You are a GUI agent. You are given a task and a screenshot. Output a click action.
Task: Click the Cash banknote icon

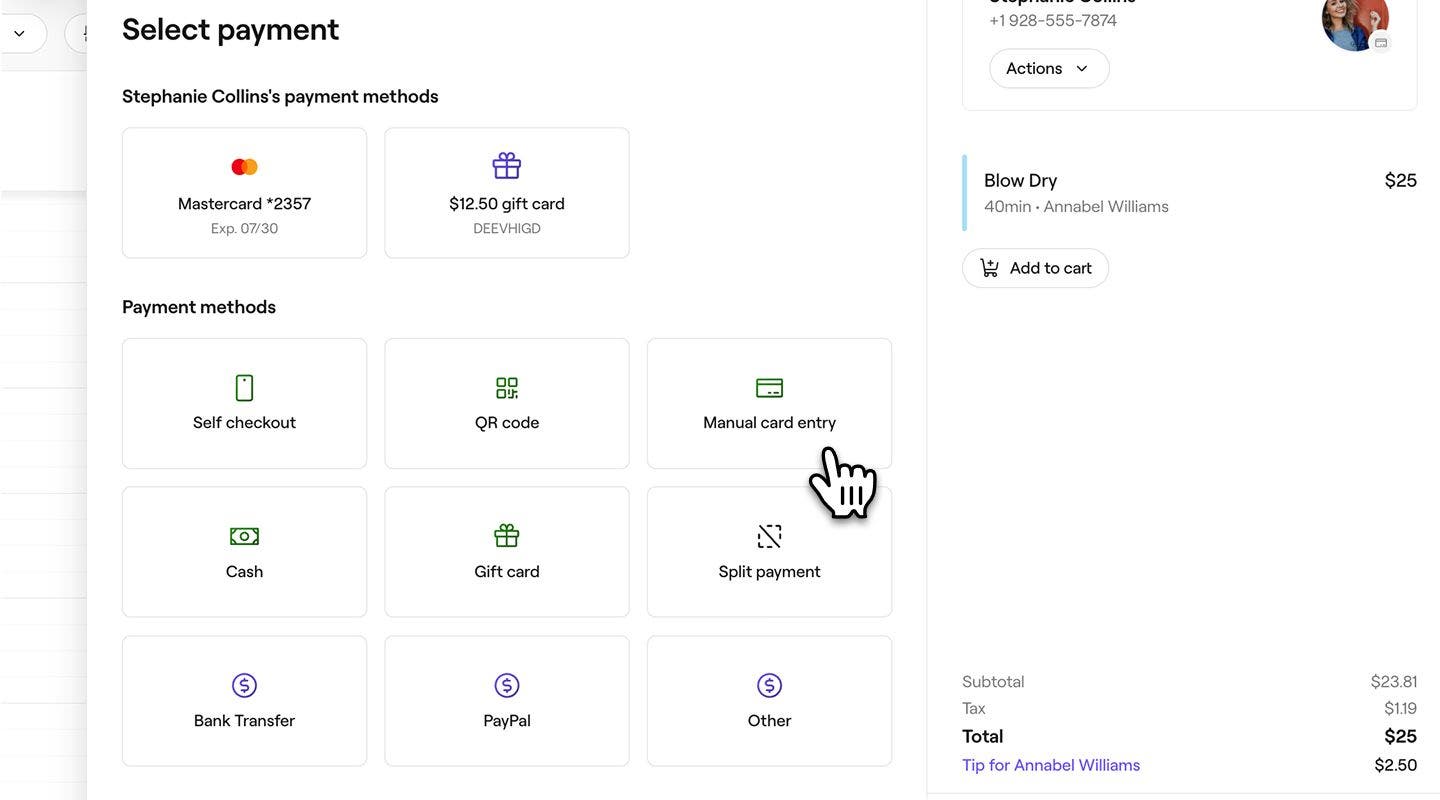click(x=244, y=537)
